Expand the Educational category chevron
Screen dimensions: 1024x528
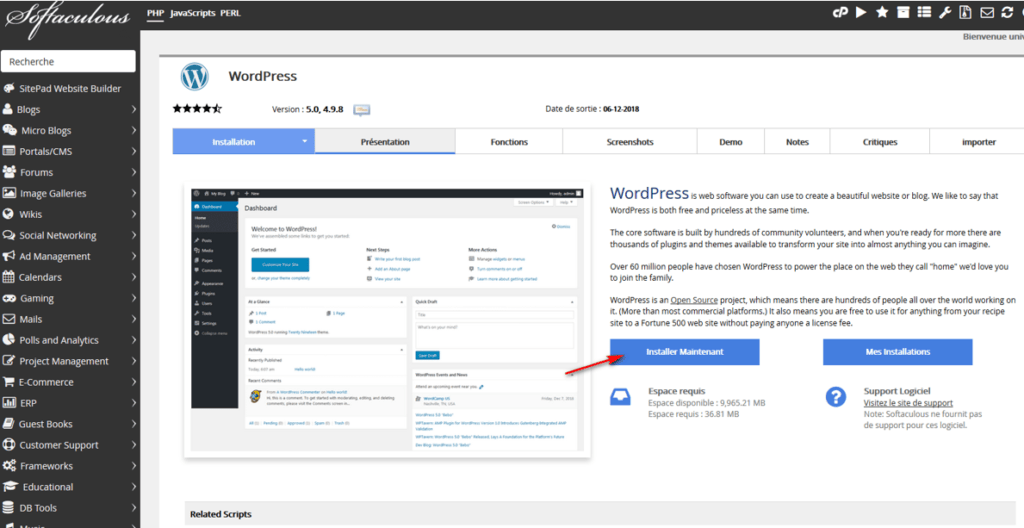134,486
